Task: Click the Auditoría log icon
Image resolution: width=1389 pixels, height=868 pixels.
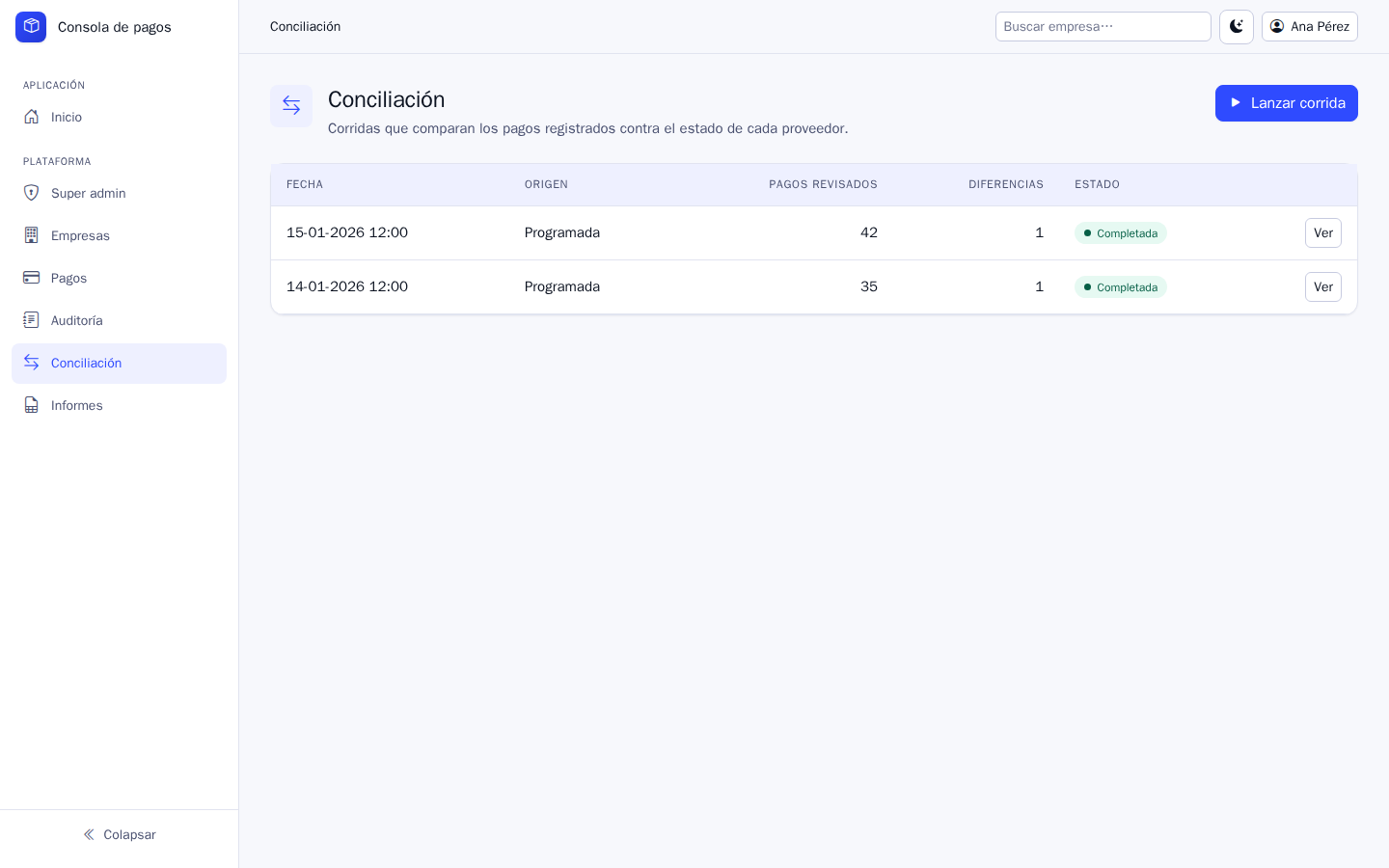Action: tap(32, 320)
